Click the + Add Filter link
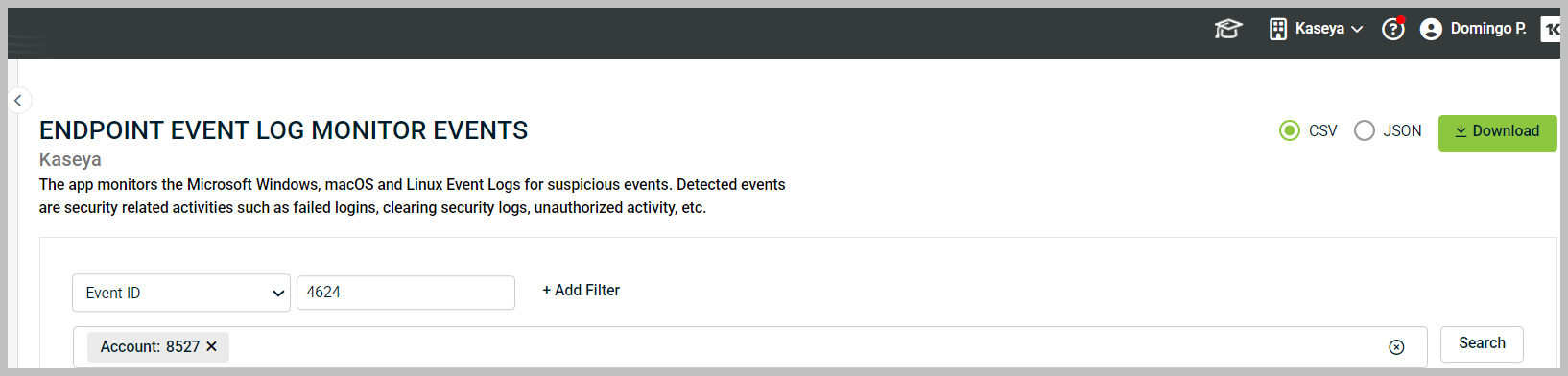 581,290
